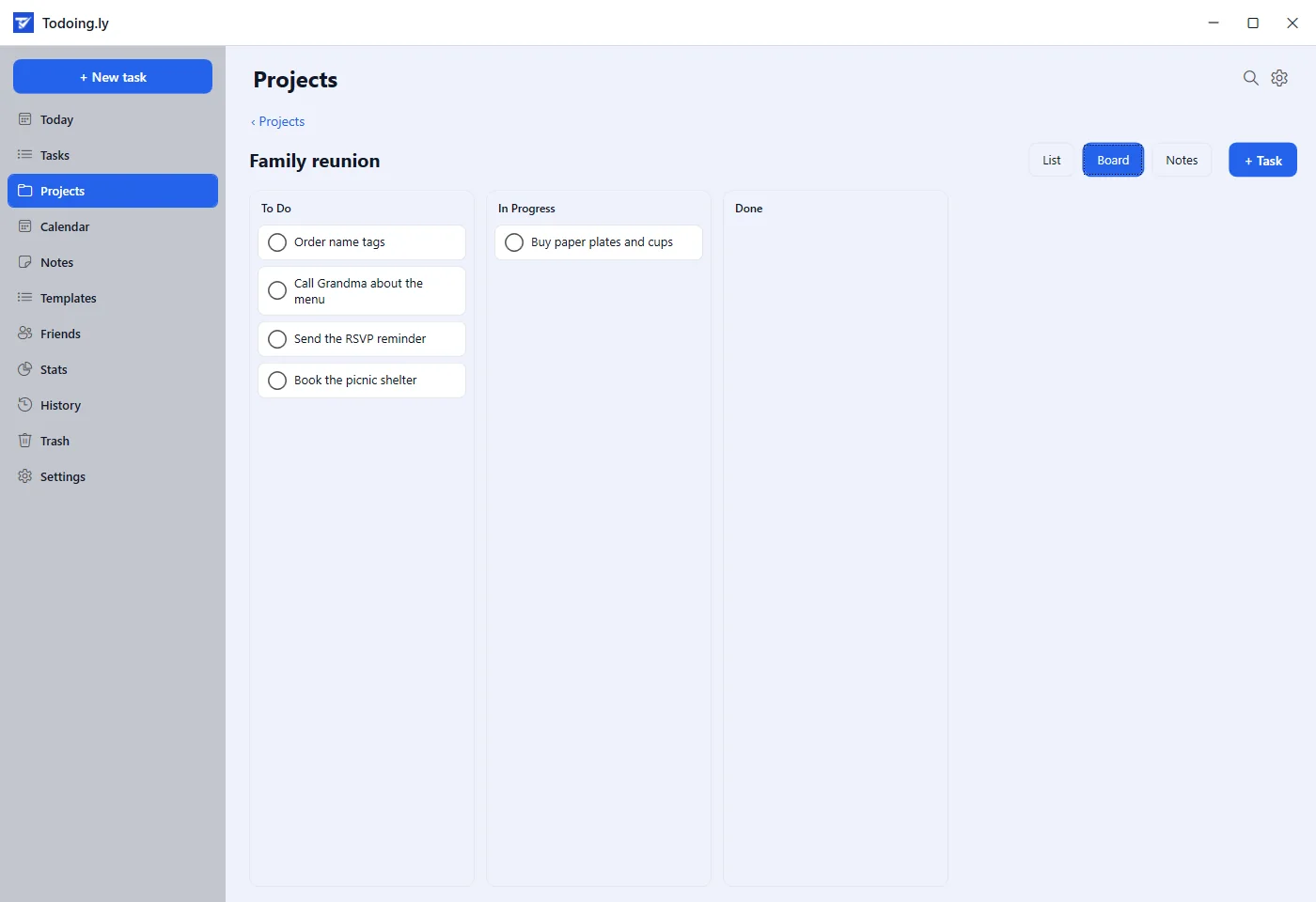This screenshot has height=902, width=1316.
Task: Open the project Notes tab
Action: [x=1182, y=160]
